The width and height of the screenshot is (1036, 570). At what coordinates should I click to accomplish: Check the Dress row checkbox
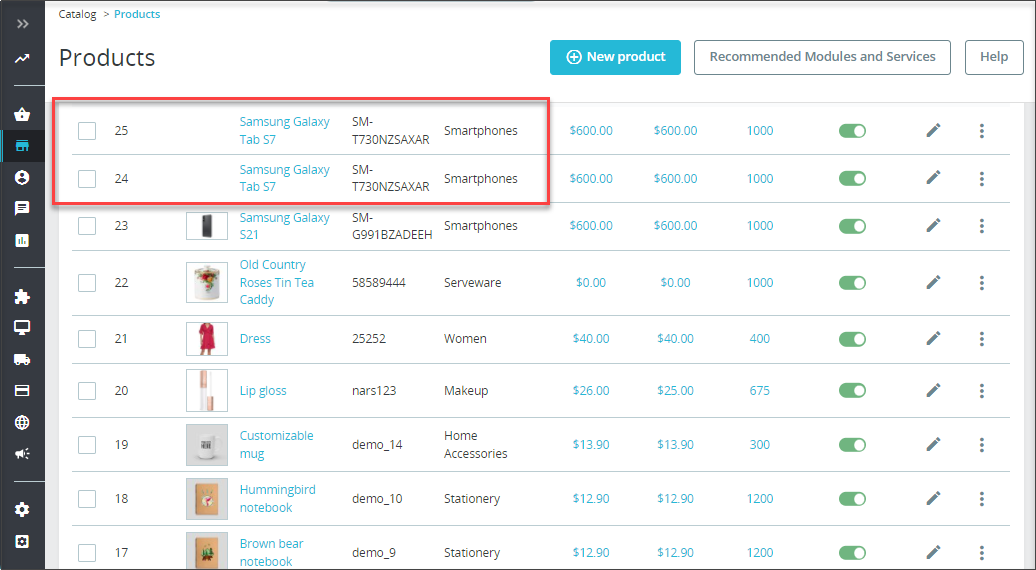(87, 339)
